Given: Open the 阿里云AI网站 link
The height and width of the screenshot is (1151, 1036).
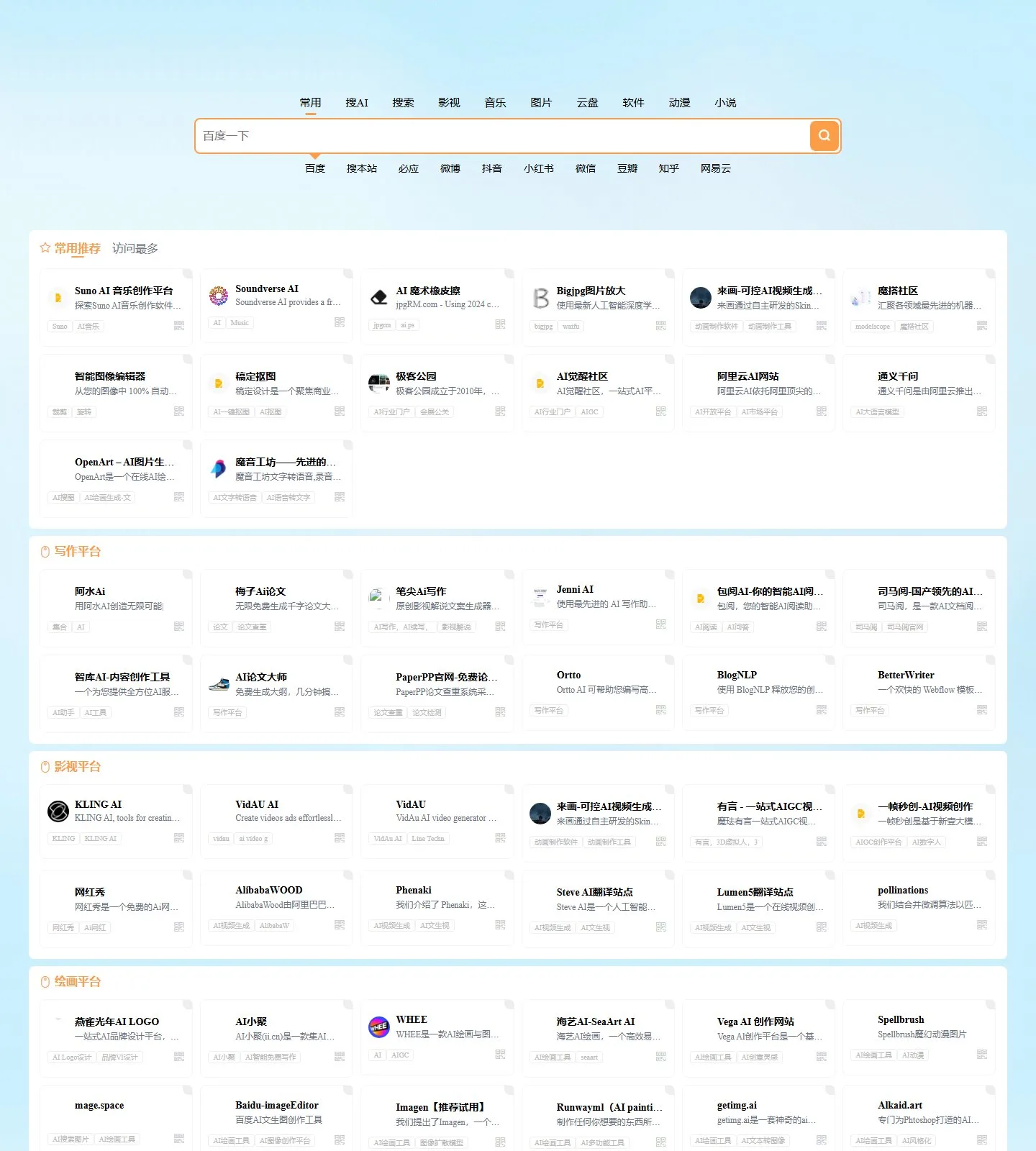Looking at the screenshot, I should (748, 376).
